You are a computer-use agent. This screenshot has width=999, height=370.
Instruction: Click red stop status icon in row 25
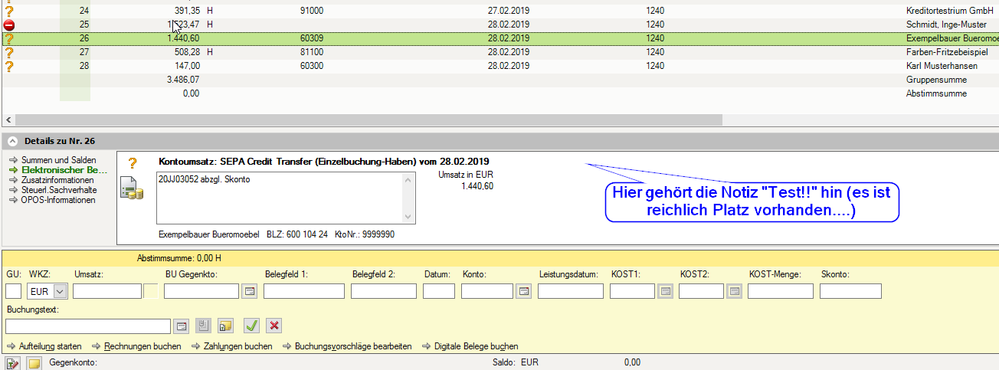click(9, 25)
